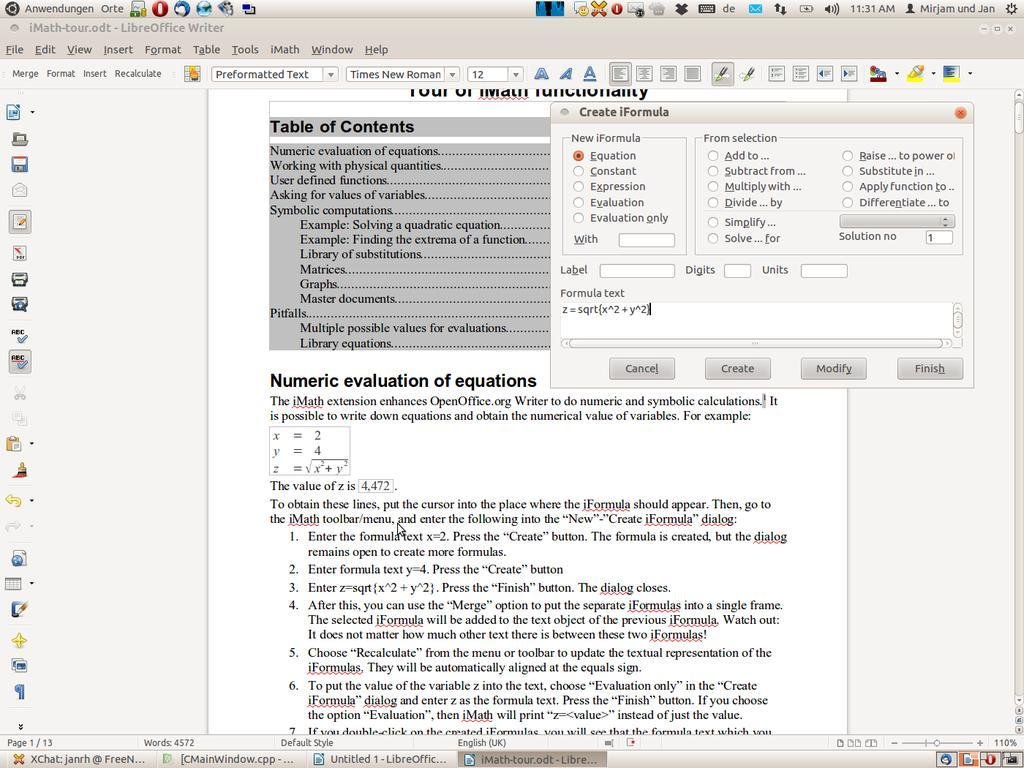Click the Save document icon in sidebar

tap(19, 164)
